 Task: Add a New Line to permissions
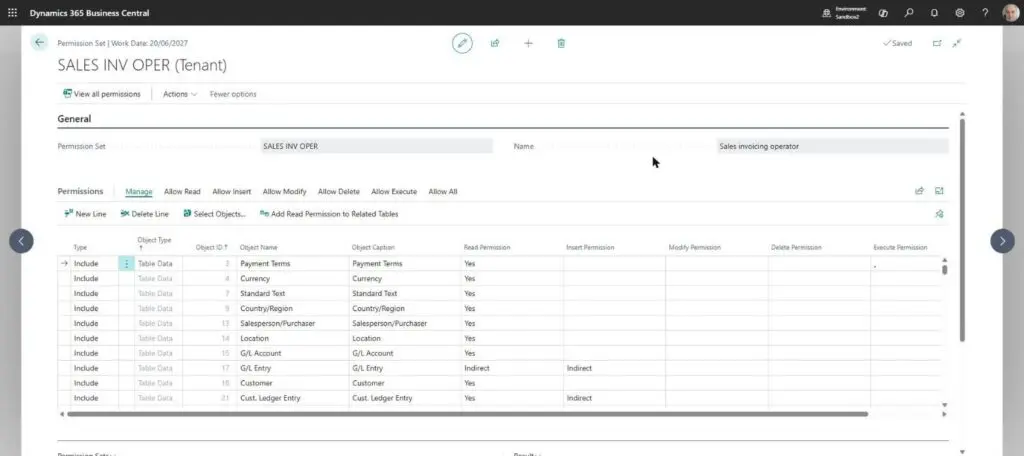pos(85,214)
